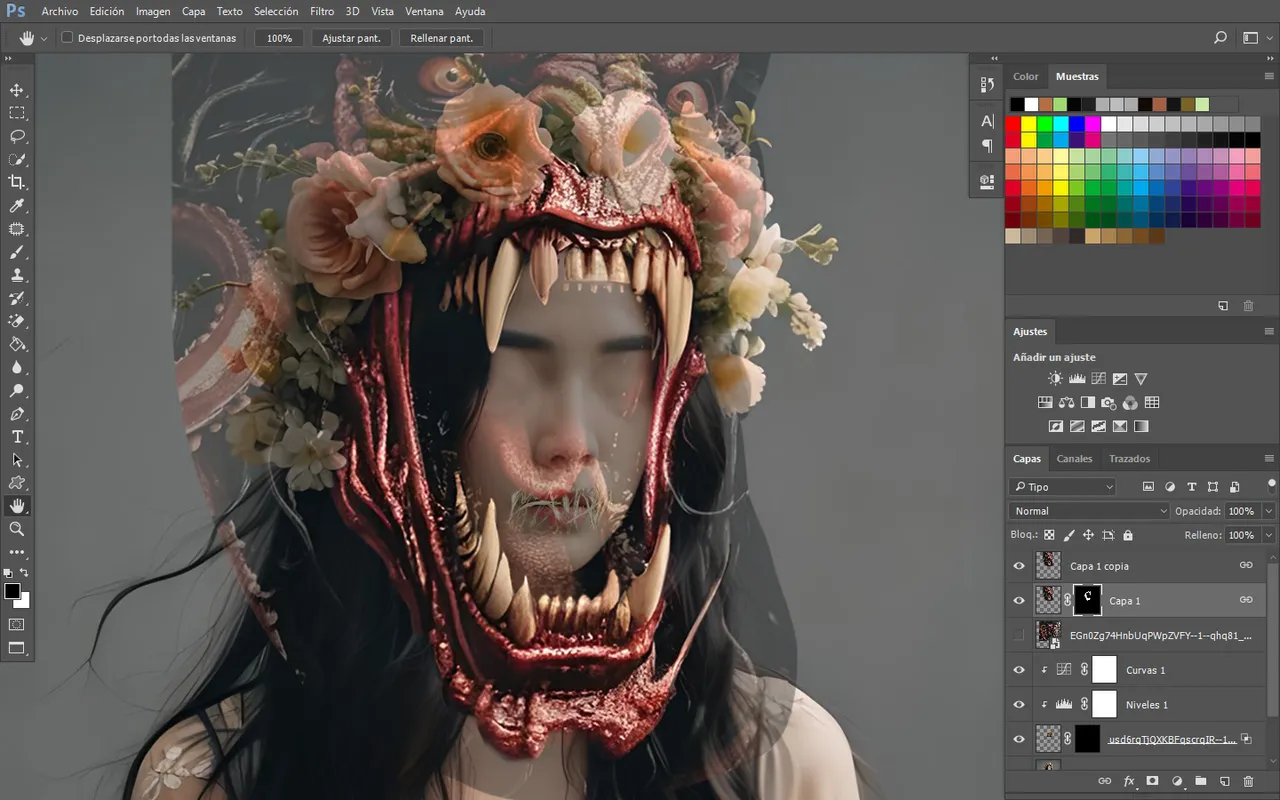Screen dimensions: 1280x800
Task: Create a new layer group
Action: [1200, 781]
